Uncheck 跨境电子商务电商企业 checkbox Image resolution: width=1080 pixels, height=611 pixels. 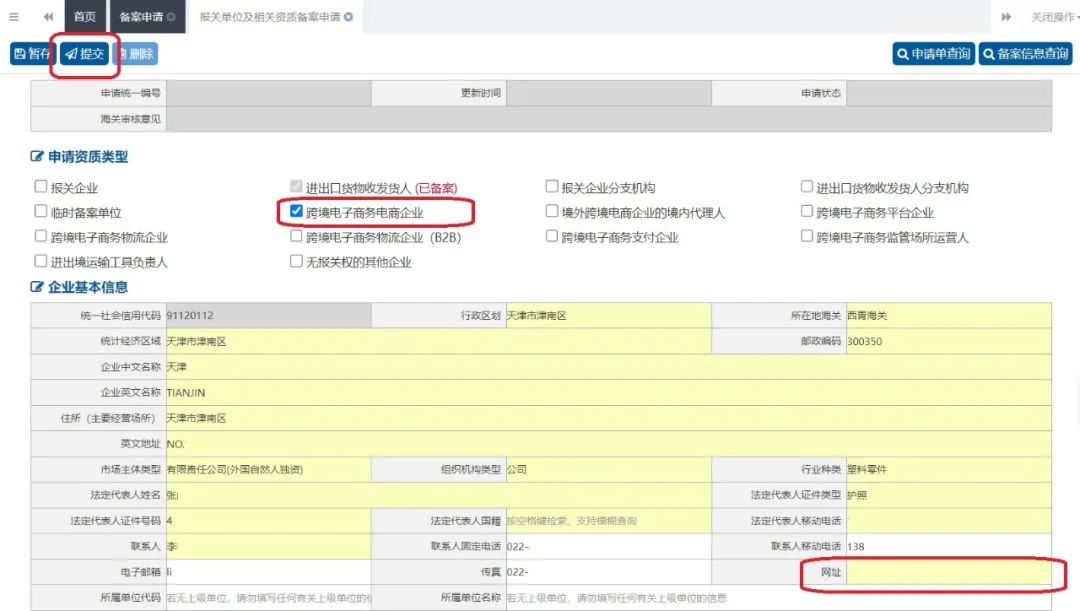[x=296, y=211]
